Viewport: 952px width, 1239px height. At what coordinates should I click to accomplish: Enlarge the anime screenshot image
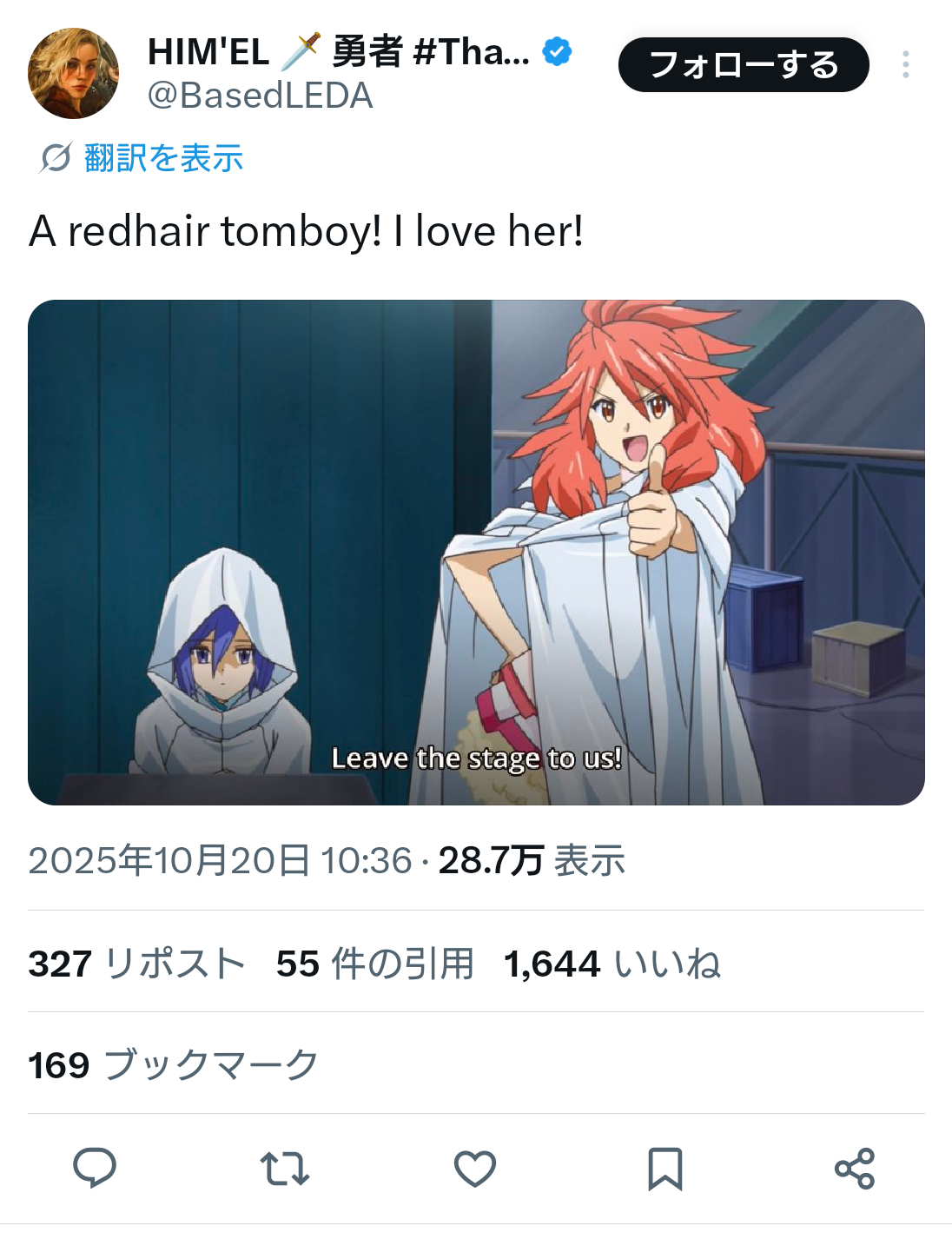coord(476,553)
